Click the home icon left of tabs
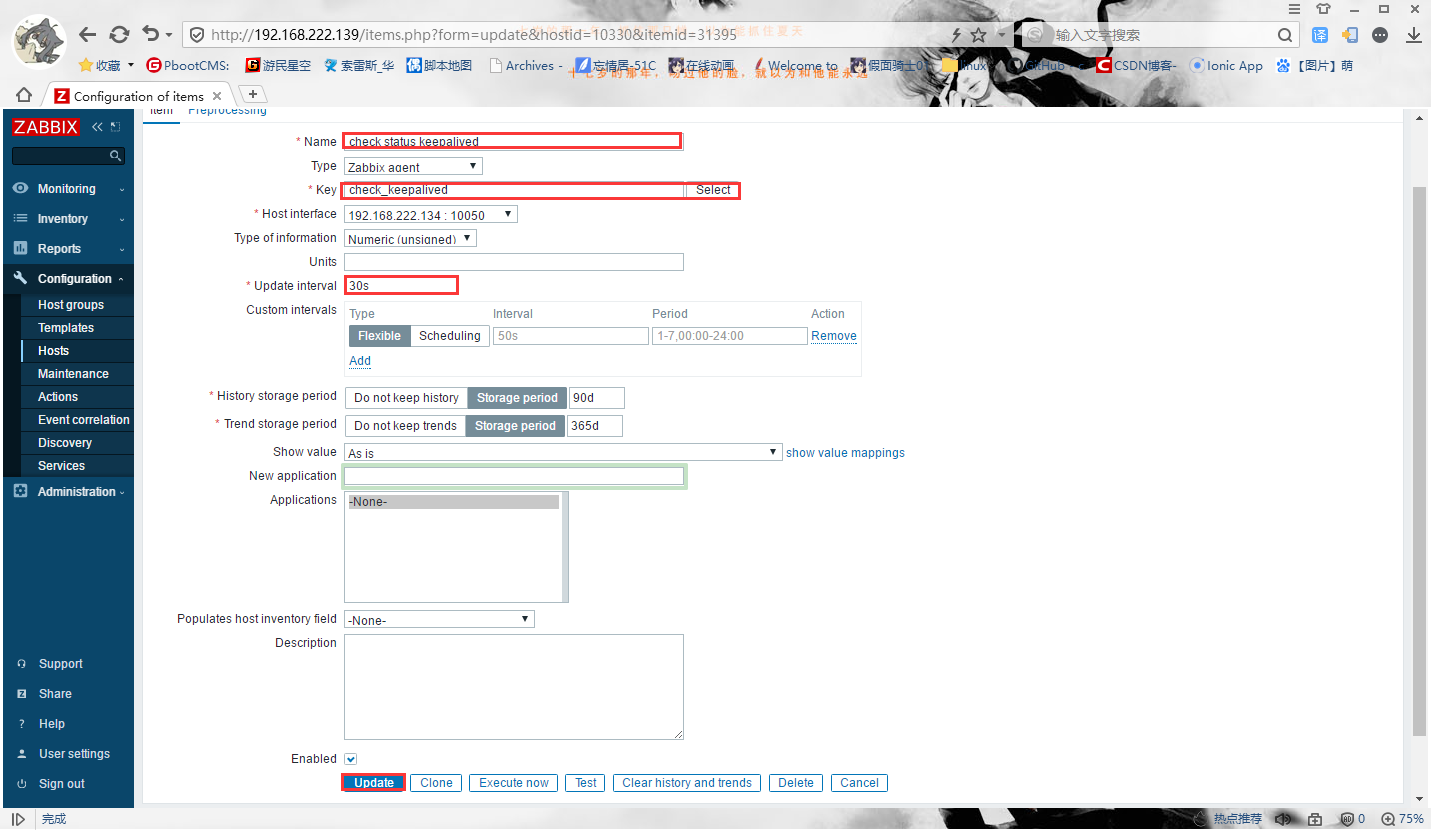1431x830 pixels. coord(24,95)
